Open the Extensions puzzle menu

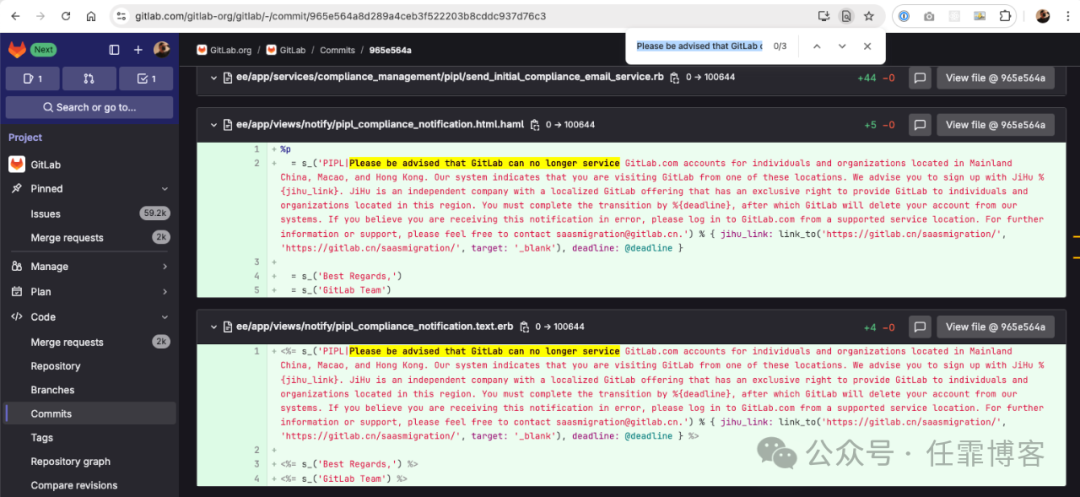[1005, 16]
